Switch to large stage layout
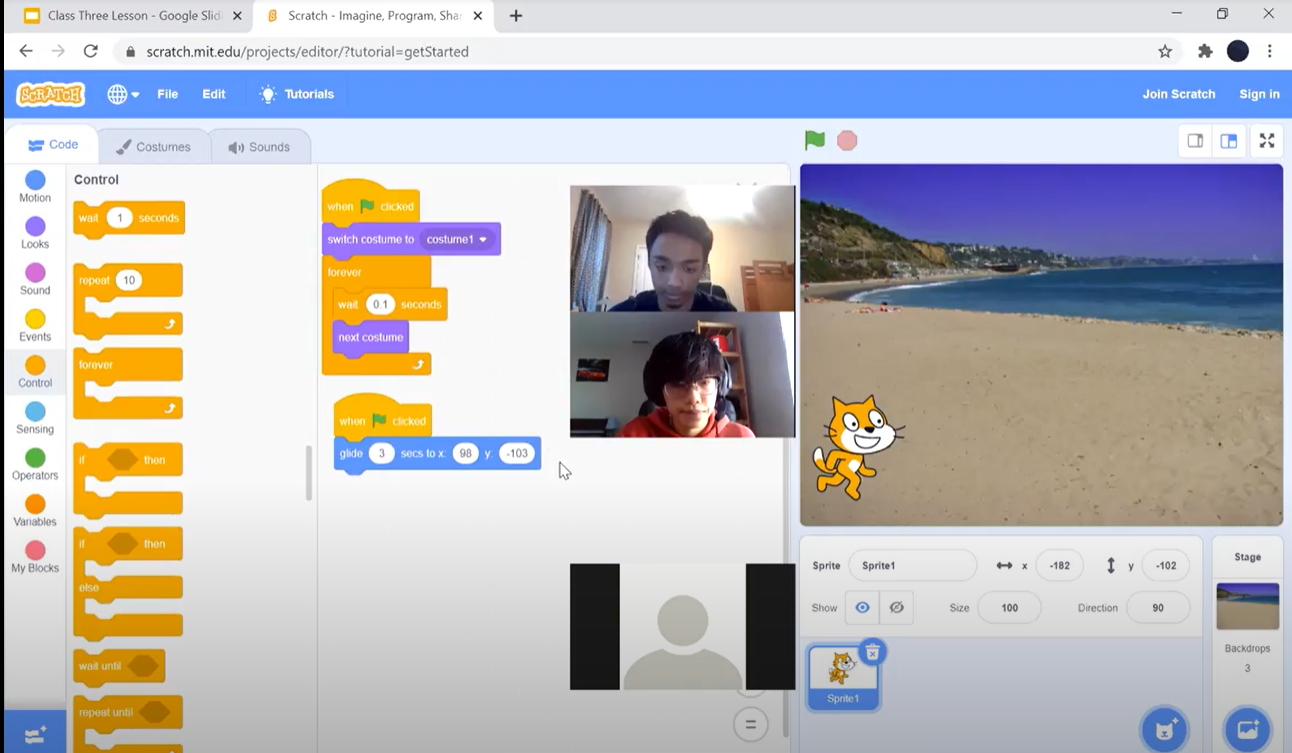 pos(1229,141)
